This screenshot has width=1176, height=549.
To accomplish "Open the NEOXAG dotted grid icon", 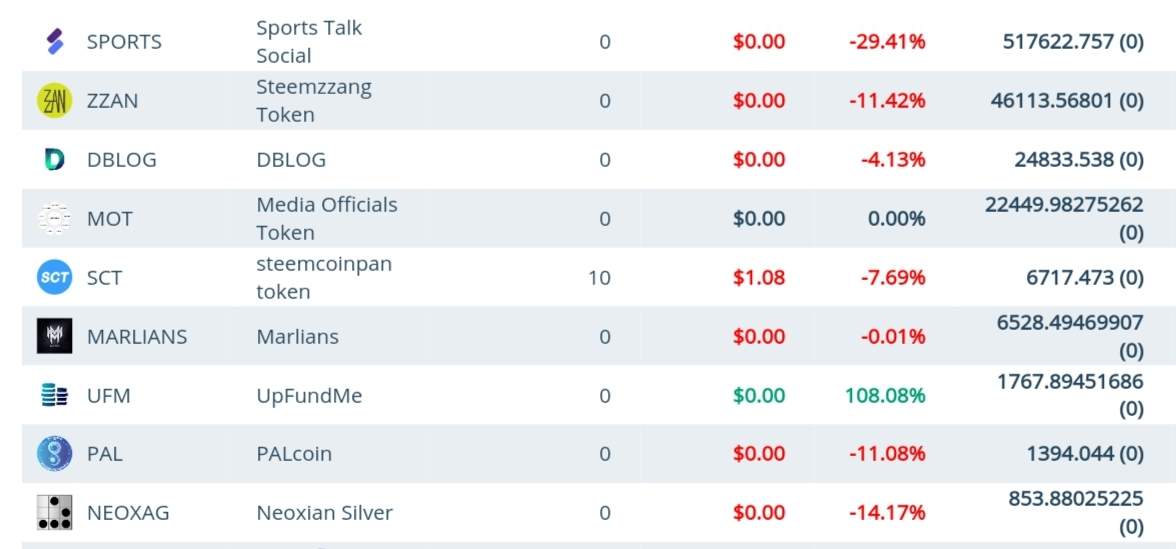I will coord(55,513).
